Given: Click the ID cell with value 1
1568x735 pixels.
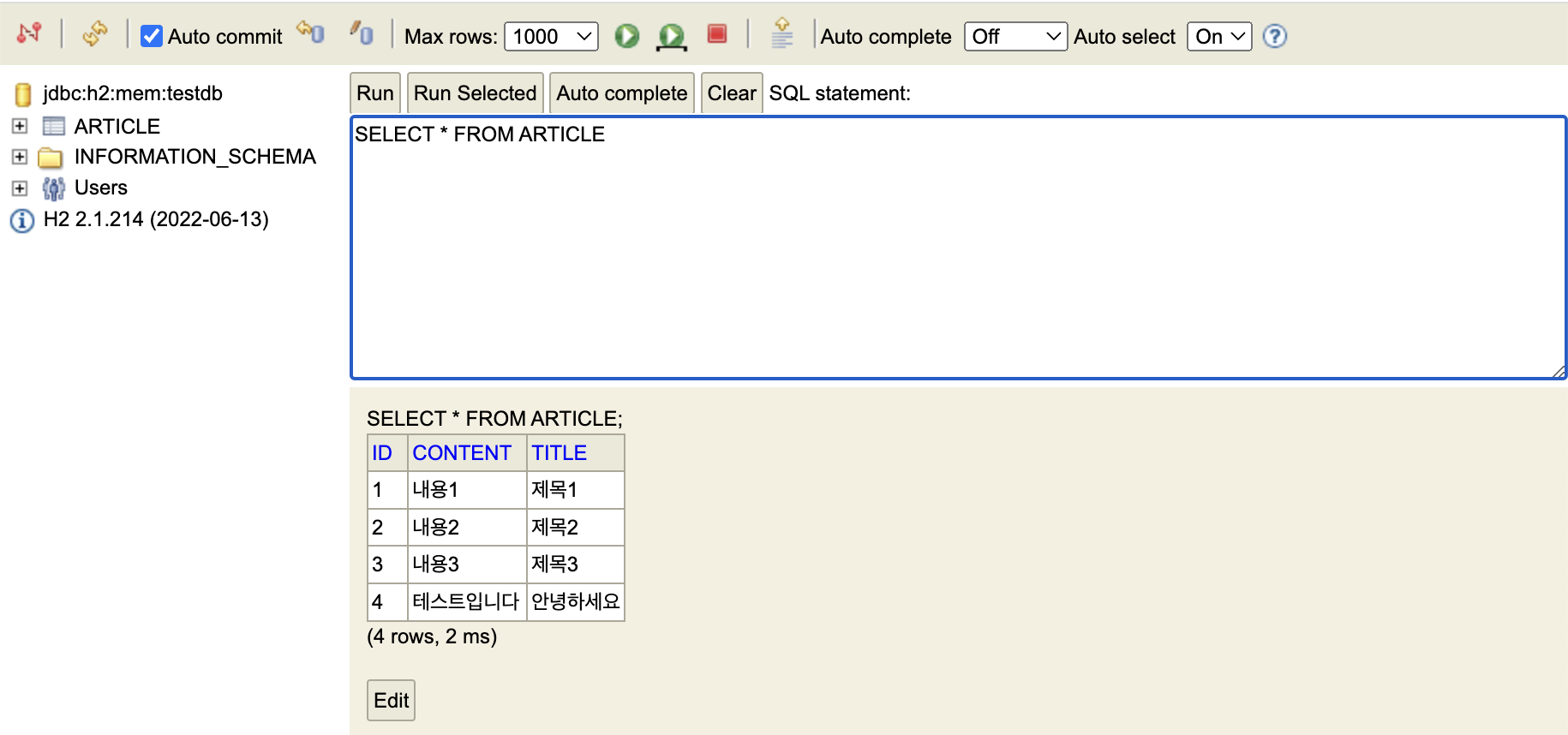Looking at the screenshot, I should (387, 490).
